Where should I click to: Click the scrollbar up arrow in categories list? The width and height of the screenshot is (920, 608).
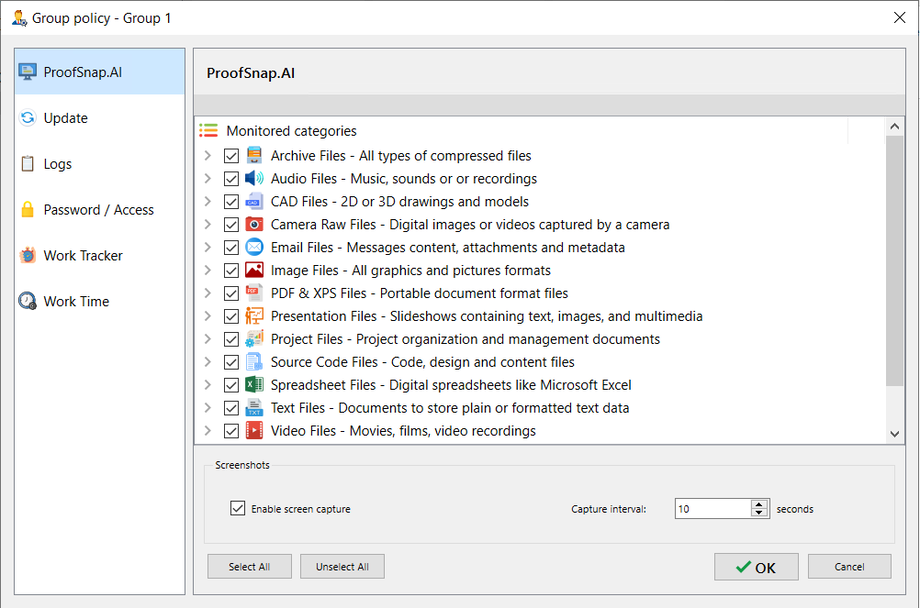(894, 126)
